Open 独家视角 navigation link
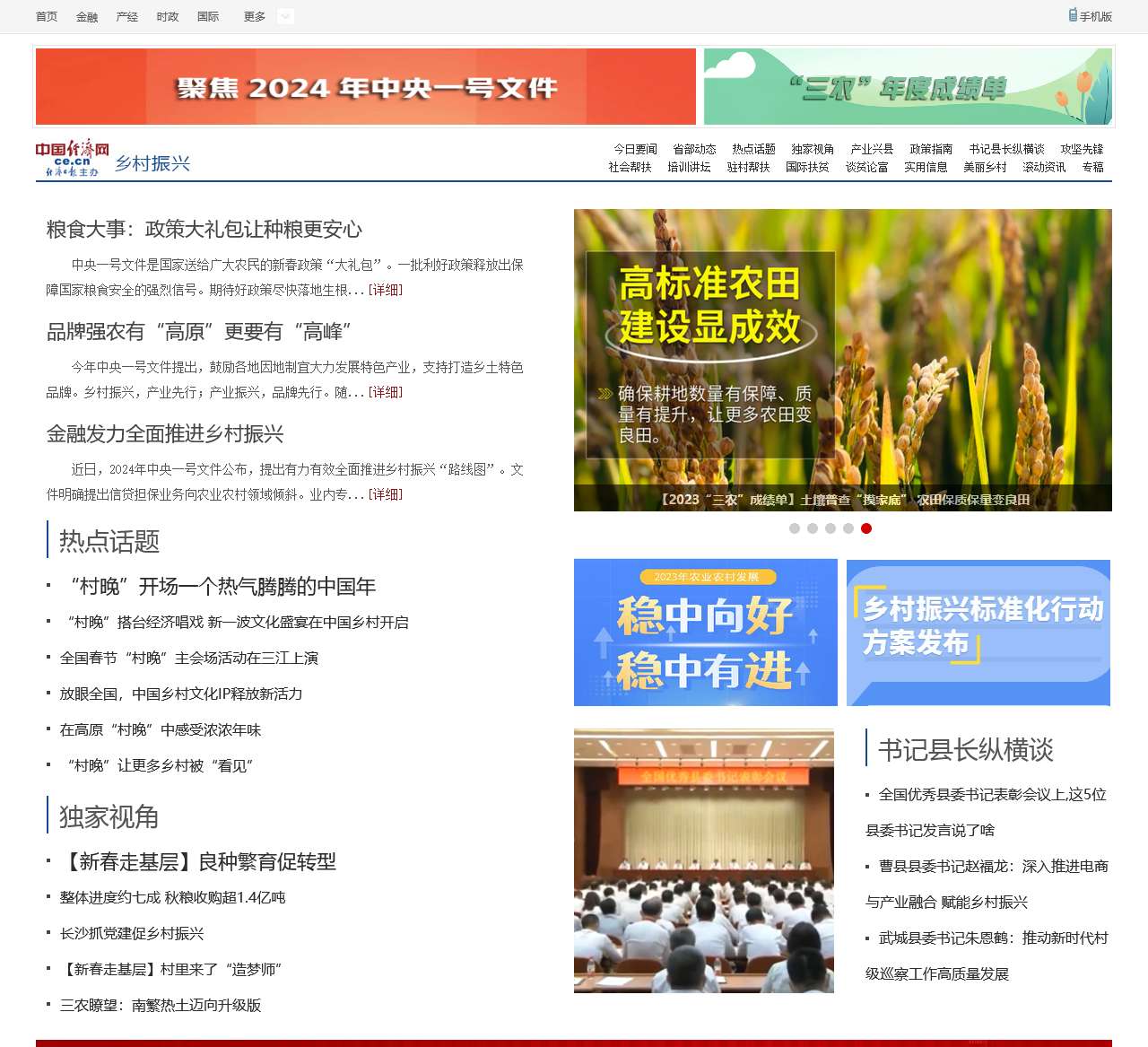The width and height of the screenshot is (1148, 1047). pyautogui.click(x=813, y=149)
